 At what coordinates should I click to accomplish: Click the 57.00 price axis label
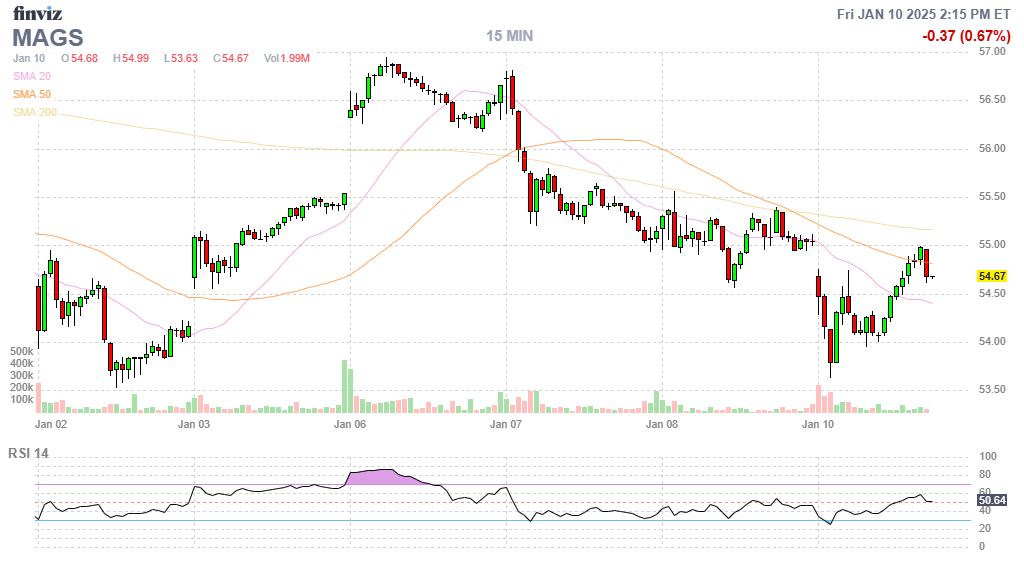tap(991, 51)
